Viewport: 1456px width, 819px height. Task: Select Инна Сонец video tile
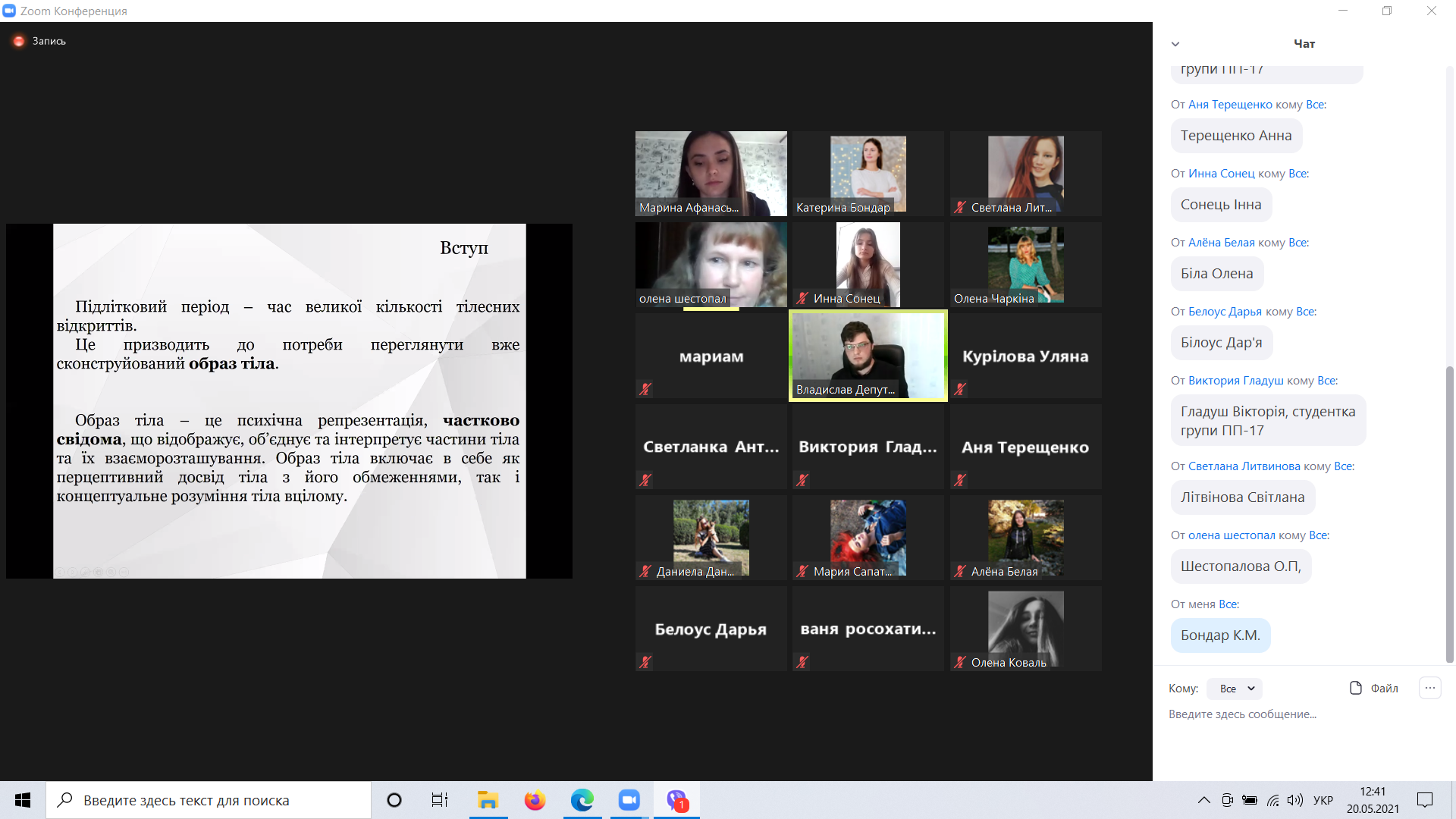pos(868,265)
